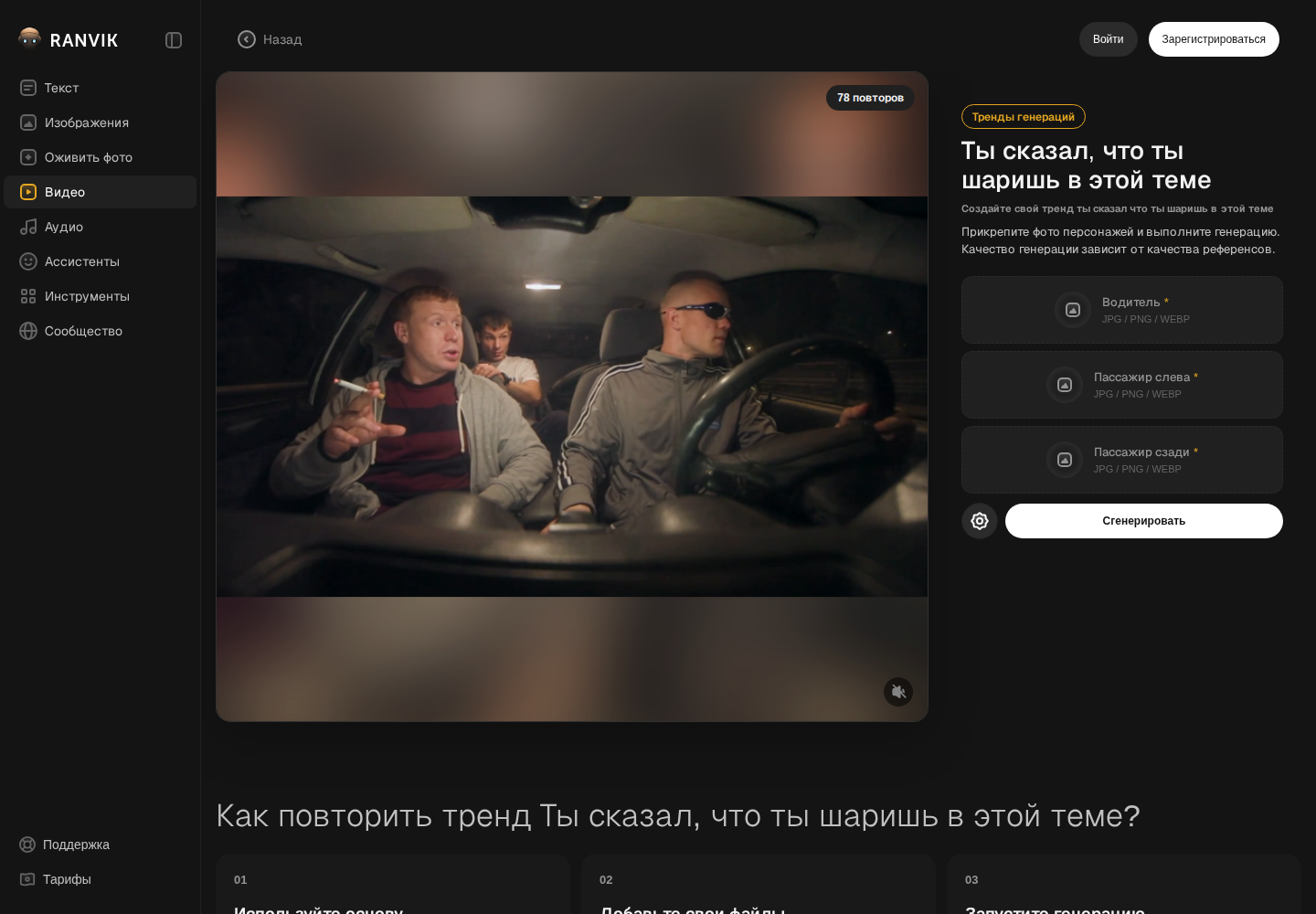Click the Видео play icon in sidebar
The image size is (1316, 914).
pyautogui.click(x=28, y=192)
